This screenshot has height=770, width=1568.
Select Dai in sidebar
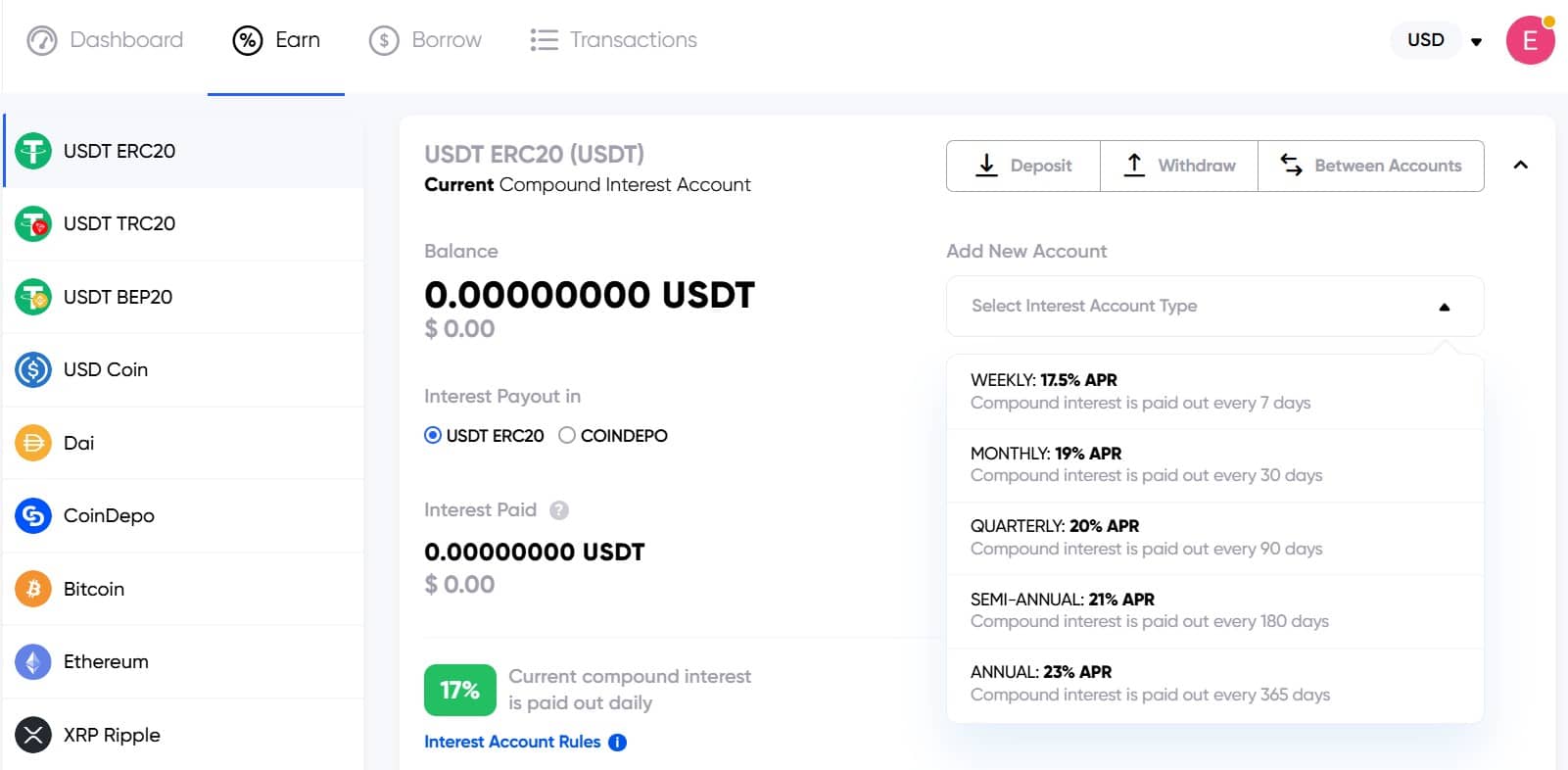[184, 443]
